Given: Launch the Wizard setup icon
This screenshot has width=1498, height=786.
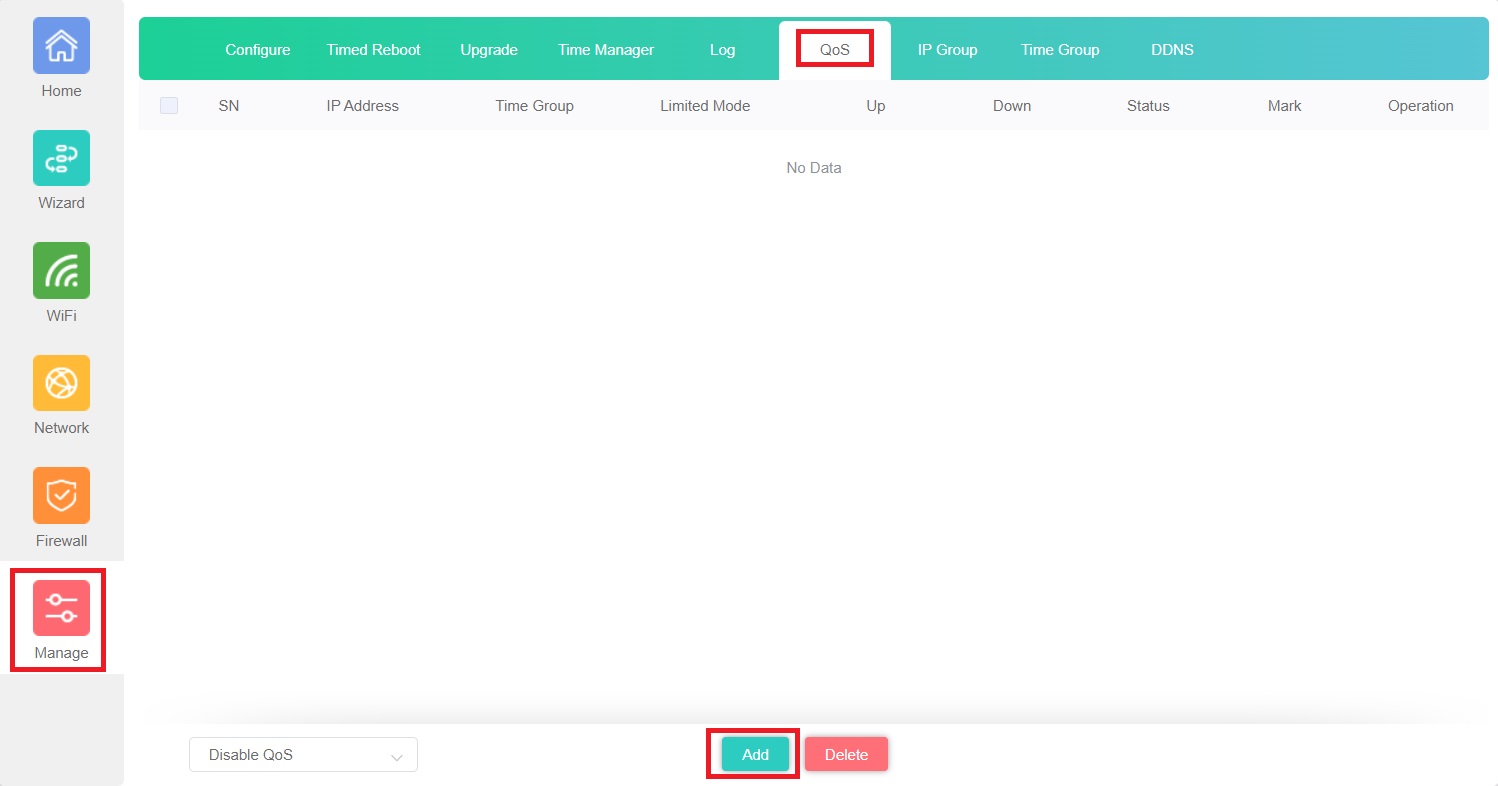Looking at the screenshot, I should point(61,158).
